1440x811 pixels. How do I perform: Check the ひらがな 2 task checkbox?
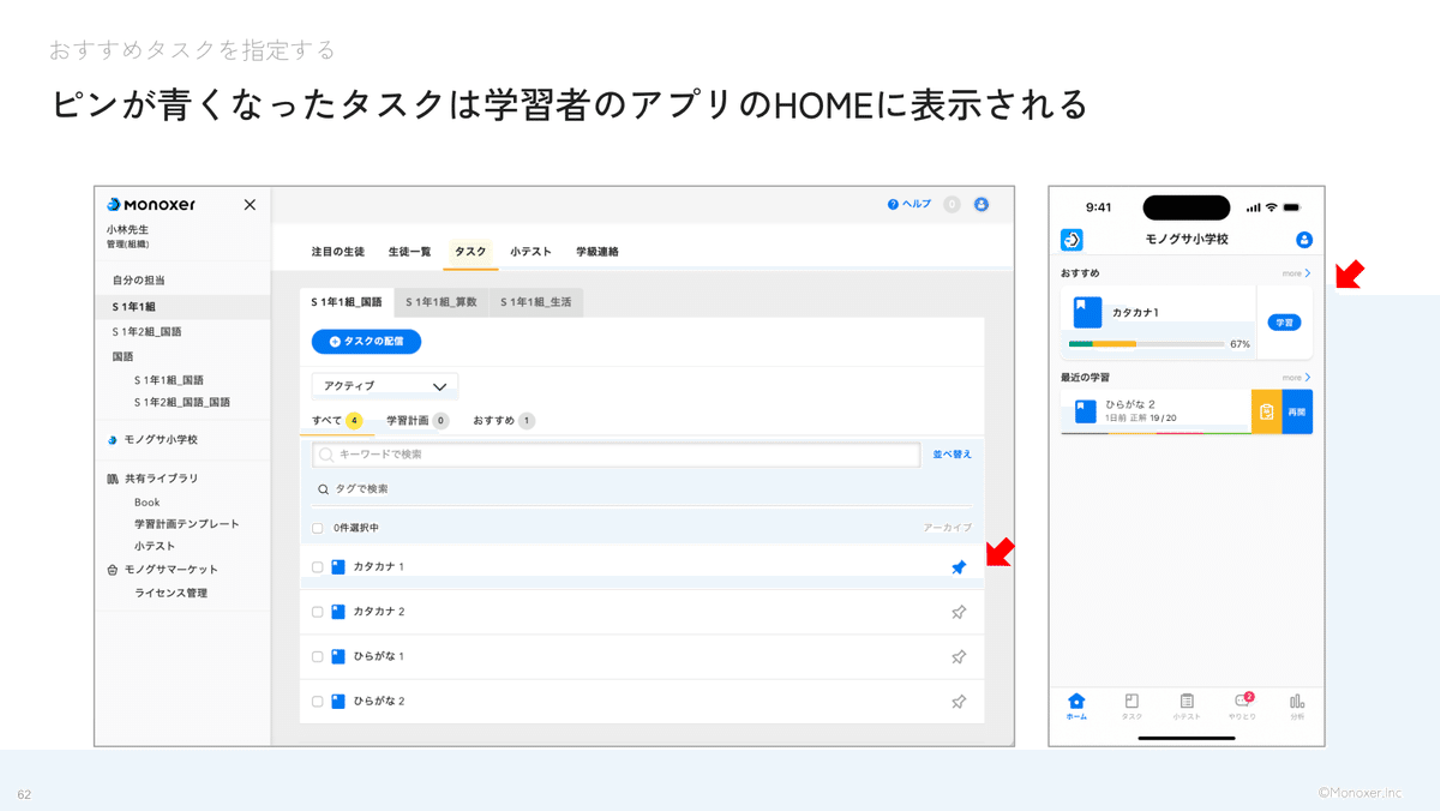318,702
